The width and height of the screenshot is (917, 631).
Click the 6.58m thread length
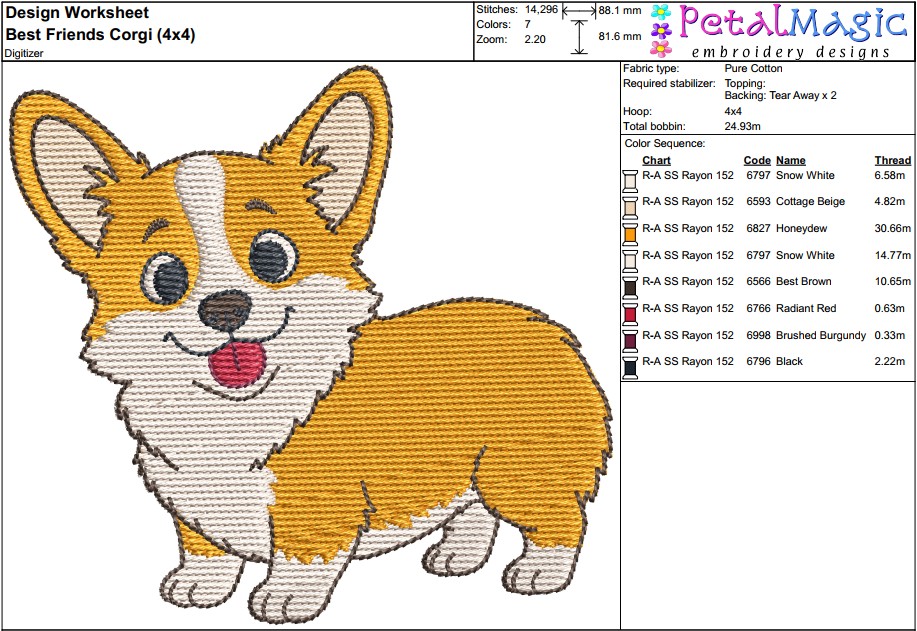point(890,175)
